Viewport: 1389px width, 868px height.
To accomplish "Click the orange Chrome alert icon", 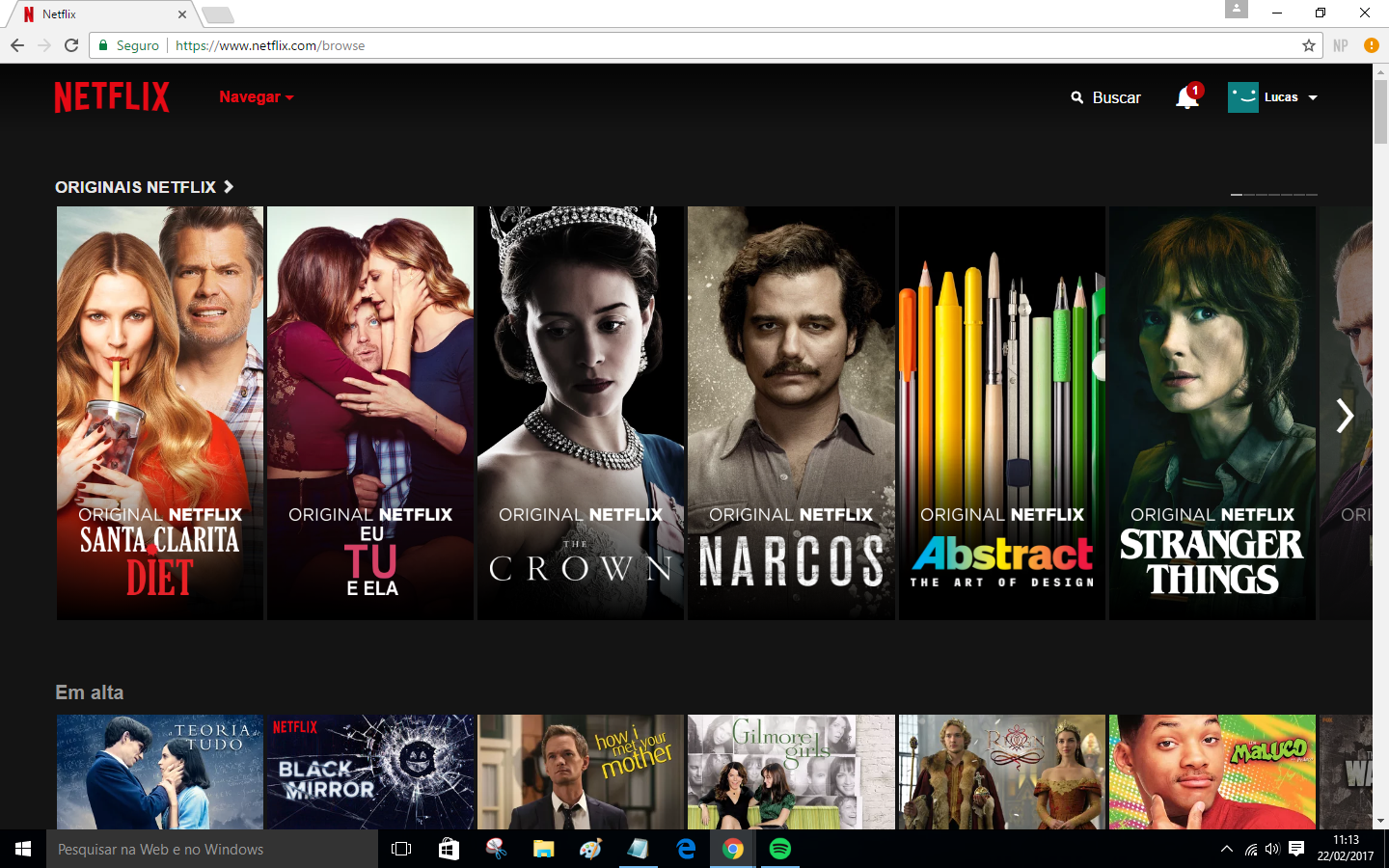I will [x=1372, y=45].
